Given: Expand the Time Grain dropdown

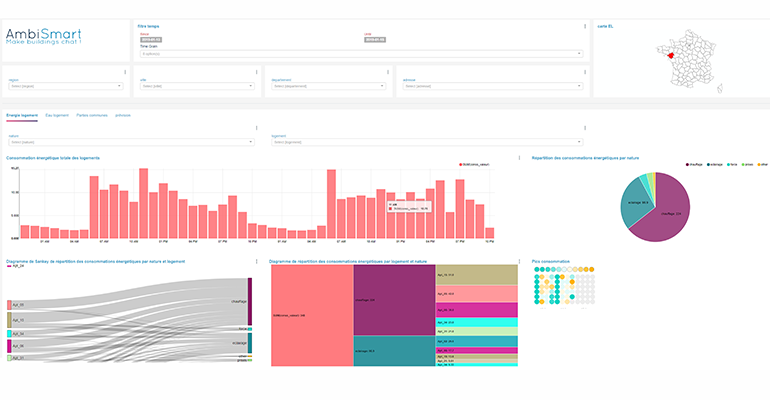Looking at the screenshot, I should (x=361, y=54).
